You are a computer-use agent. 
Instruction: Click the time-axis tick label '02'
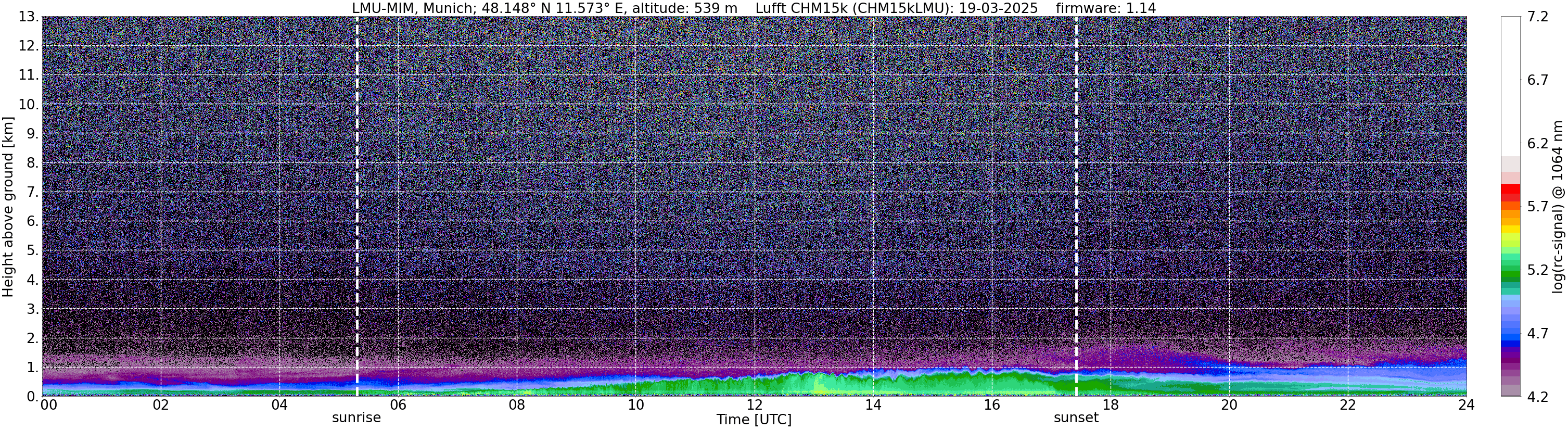tap(161, 405)
